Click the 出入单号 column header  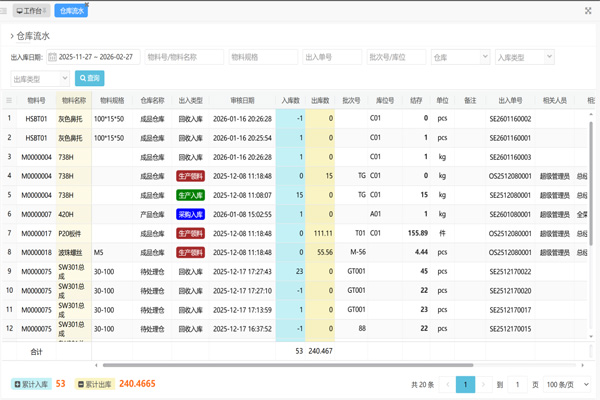coord(510,100)
